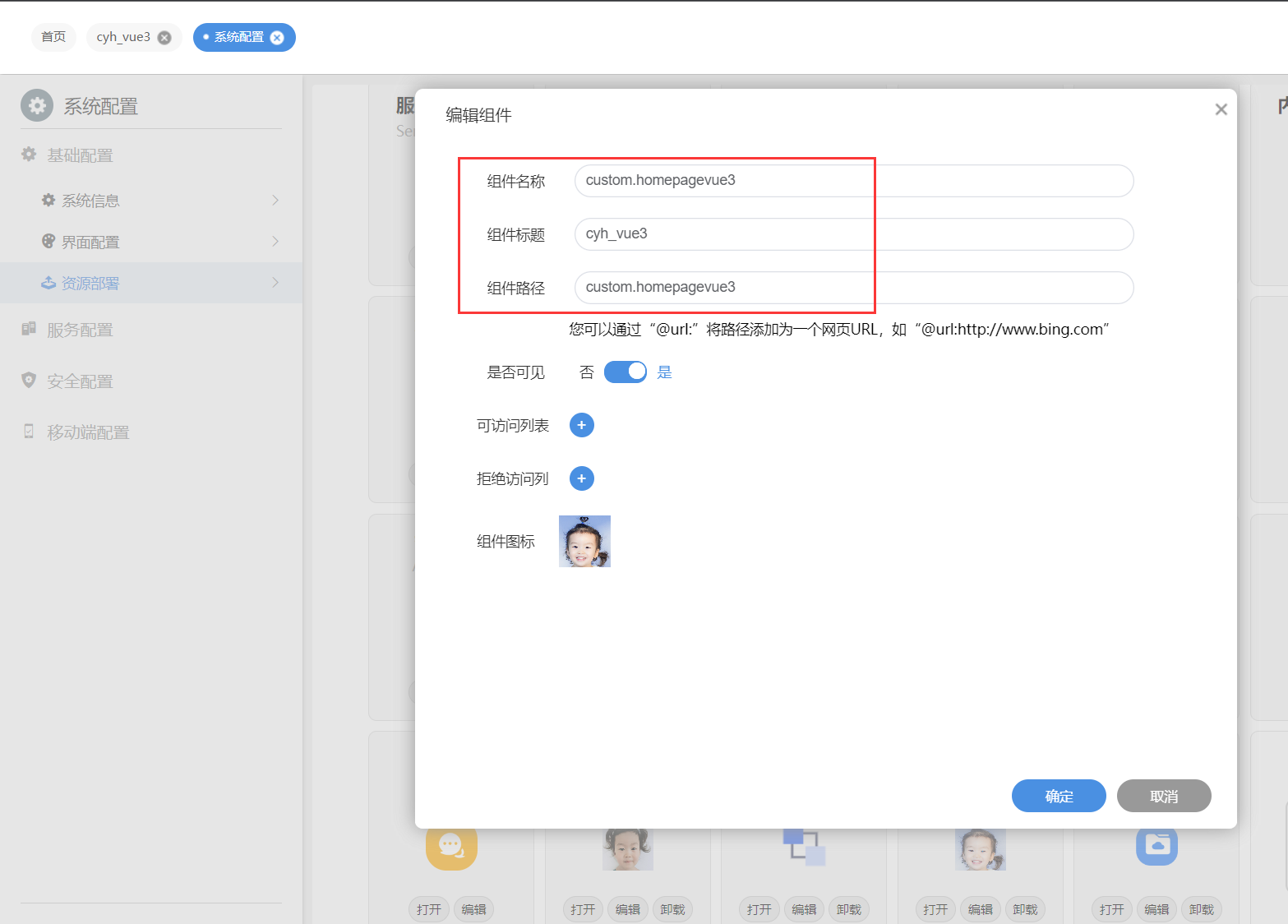Expand the 系统信息 chevron

click(276, 200)
